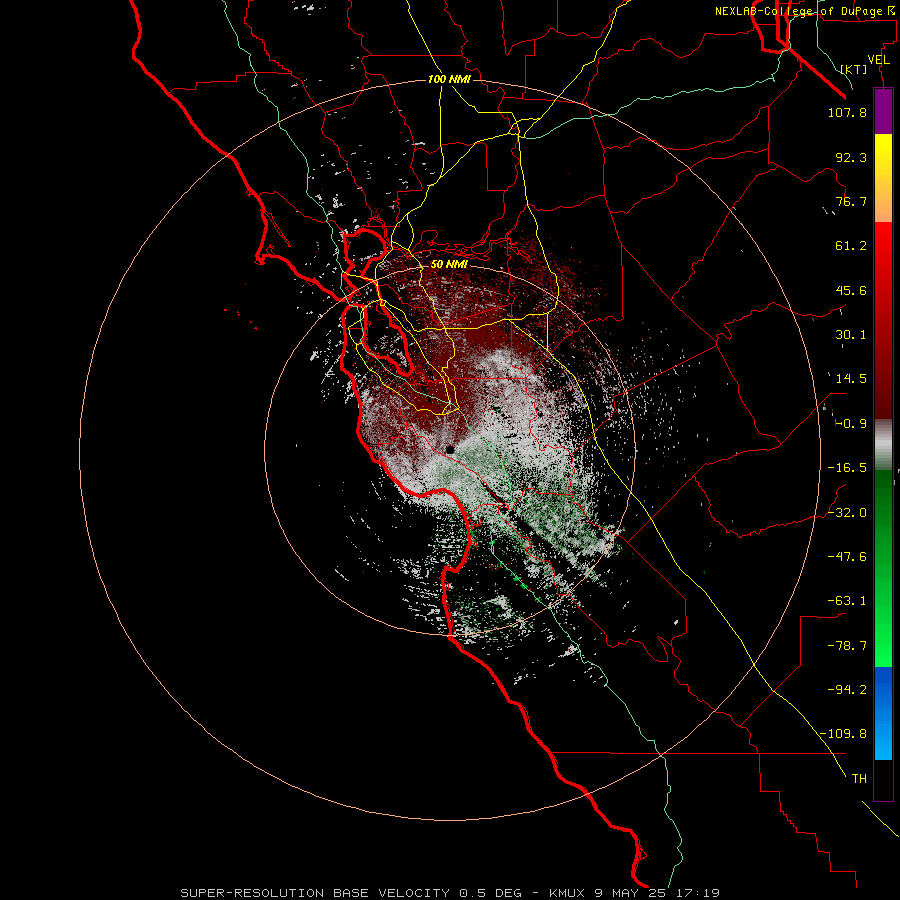
Task: Click the 61.2 value on velocity scale
Action: [x=851, y=246]
